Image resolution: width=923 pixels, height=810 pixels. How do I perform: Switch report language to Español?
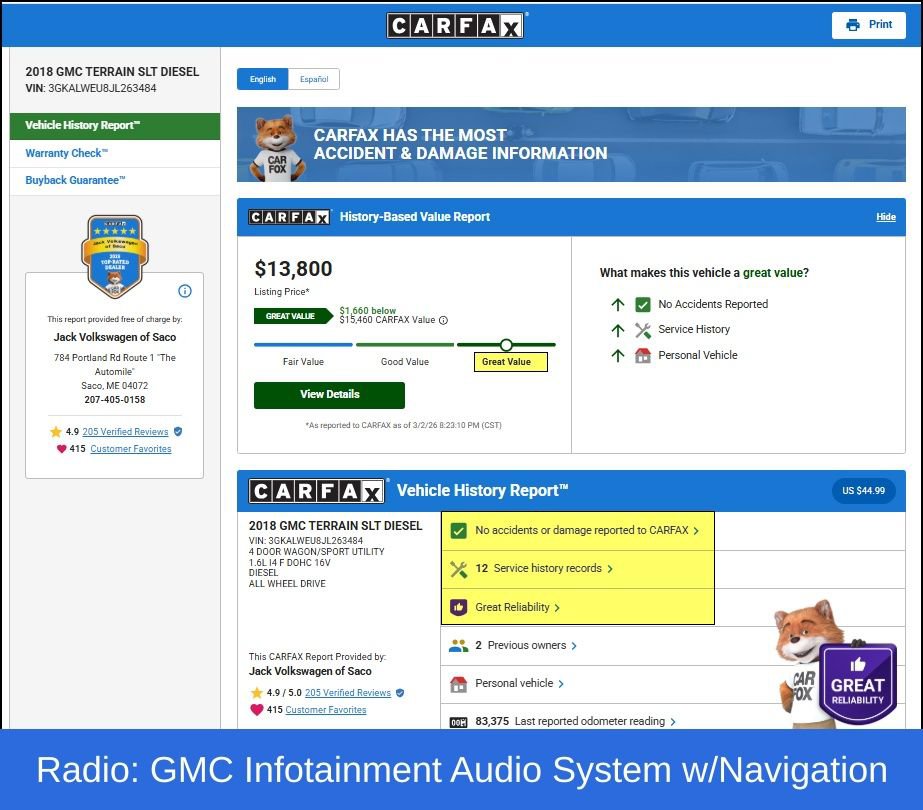pos(314,79)
